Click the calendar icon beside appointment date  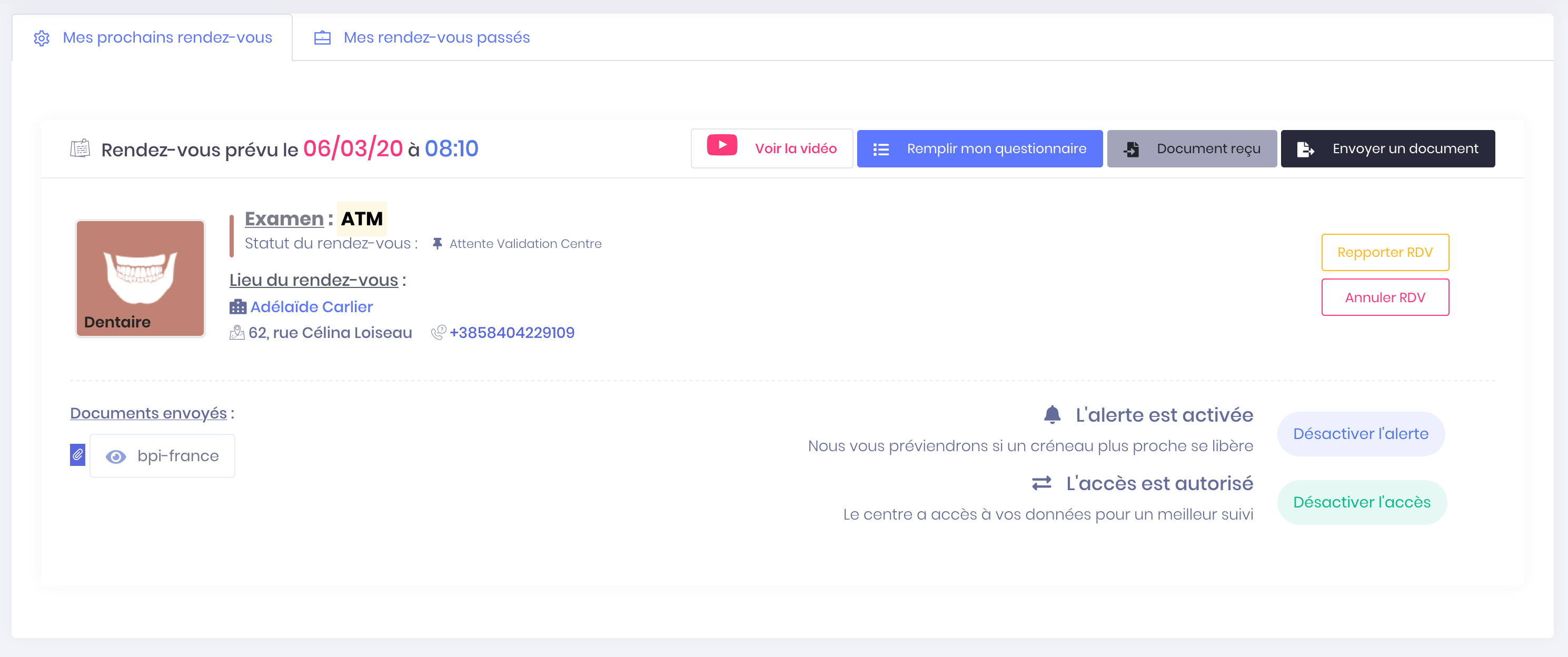point(80,148)
